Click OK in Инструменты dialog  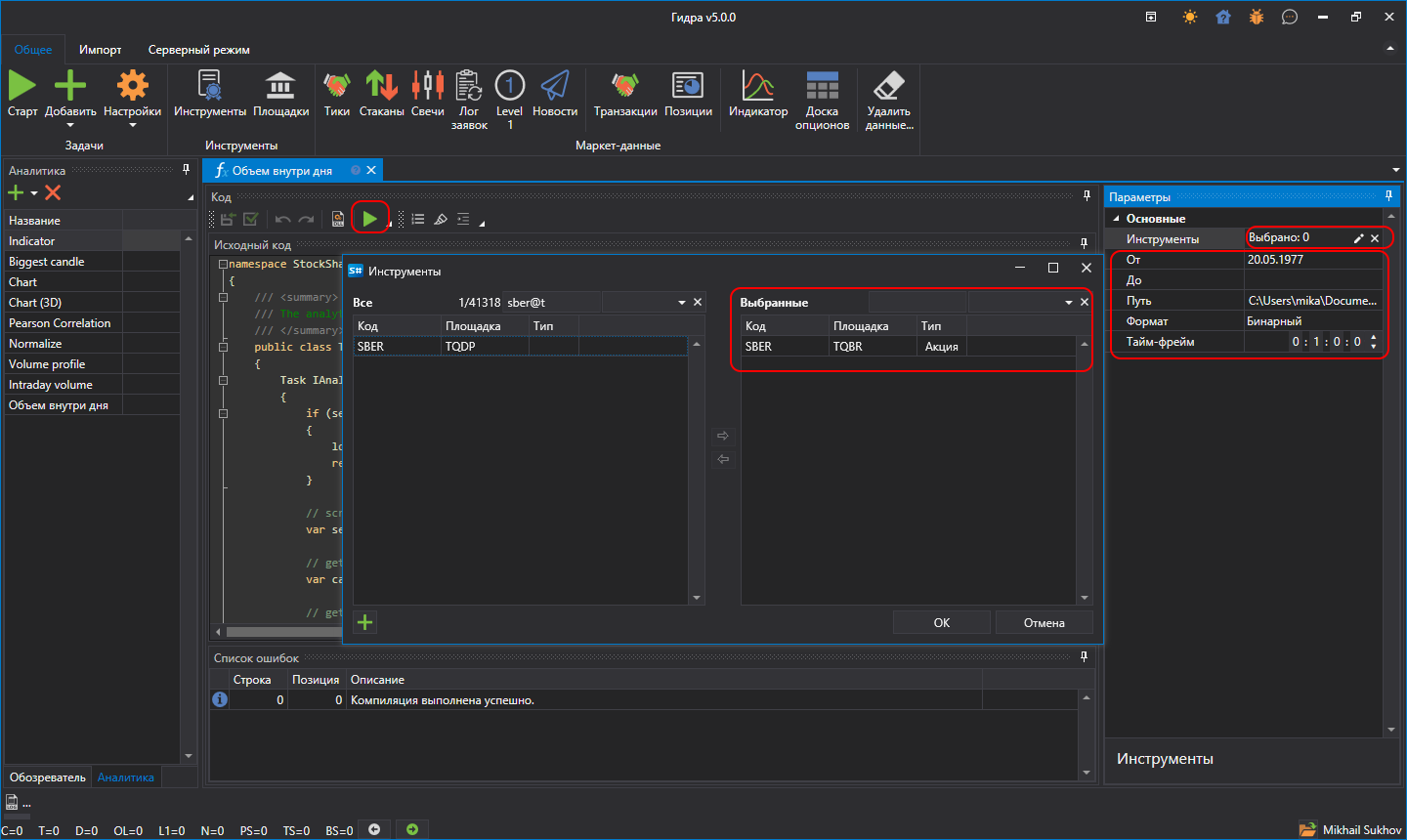[942, 622]
